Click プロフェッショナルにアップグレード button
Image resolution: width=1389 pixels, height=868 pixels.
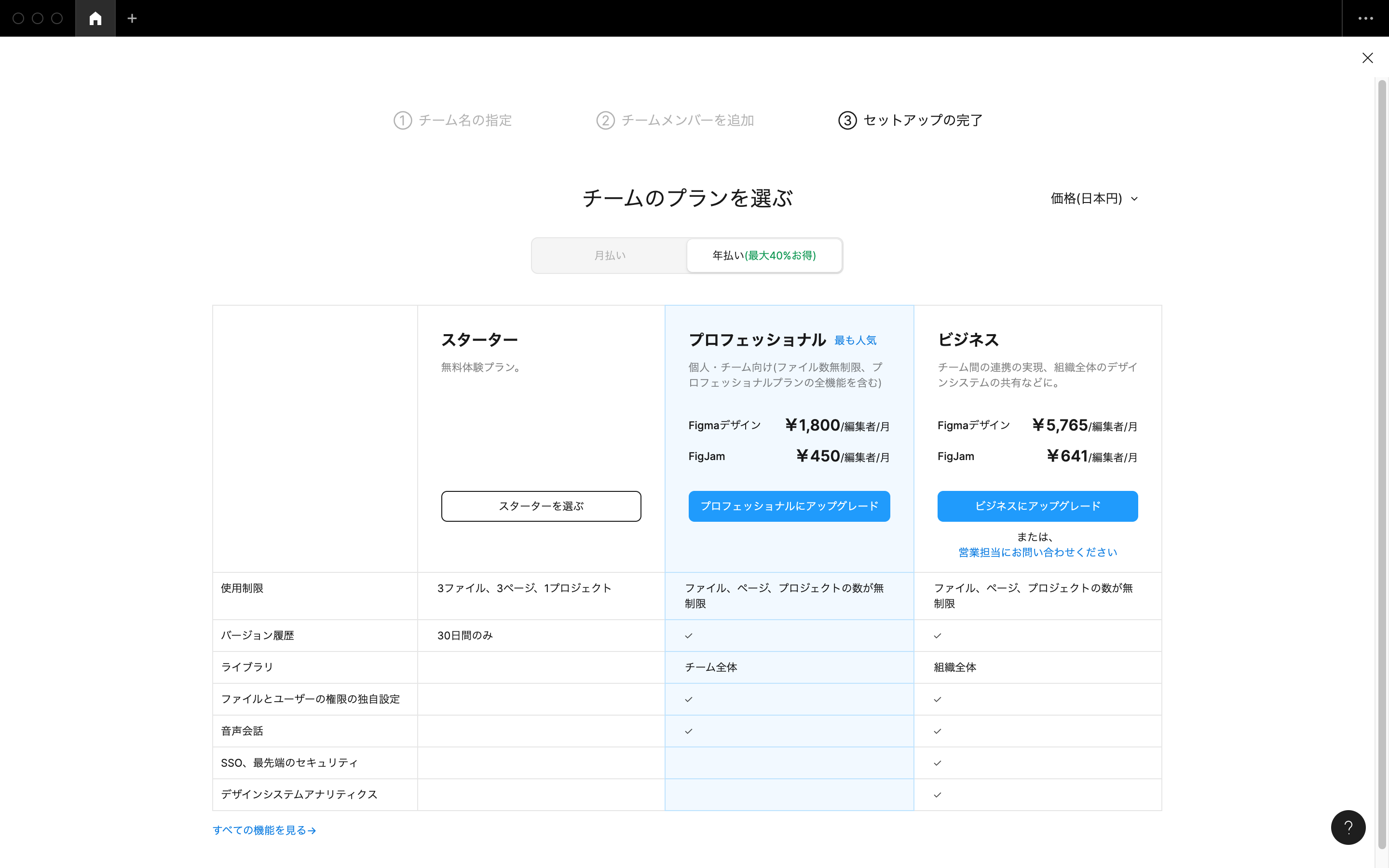click(789, 506)
